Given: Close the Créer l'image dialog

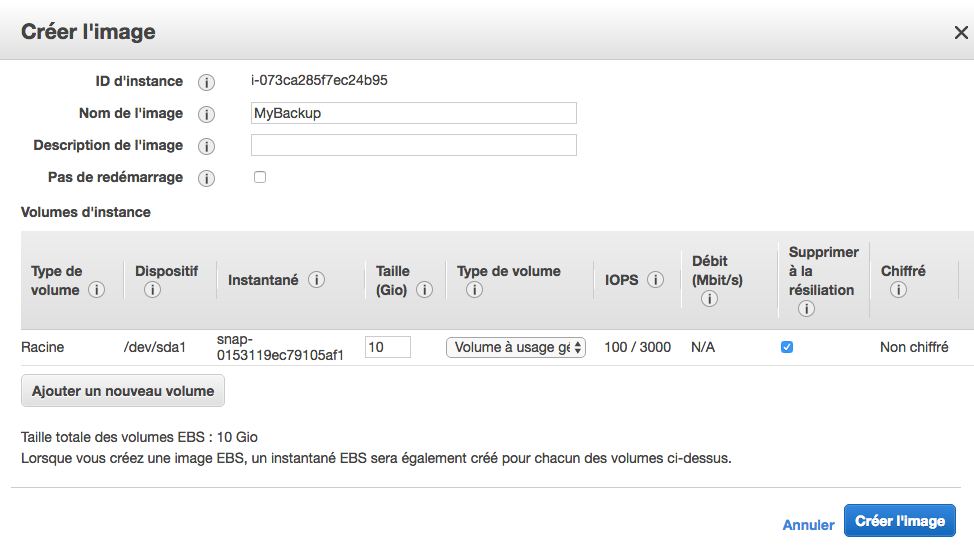Looking at the screenshot, I should tap(960, 33).
